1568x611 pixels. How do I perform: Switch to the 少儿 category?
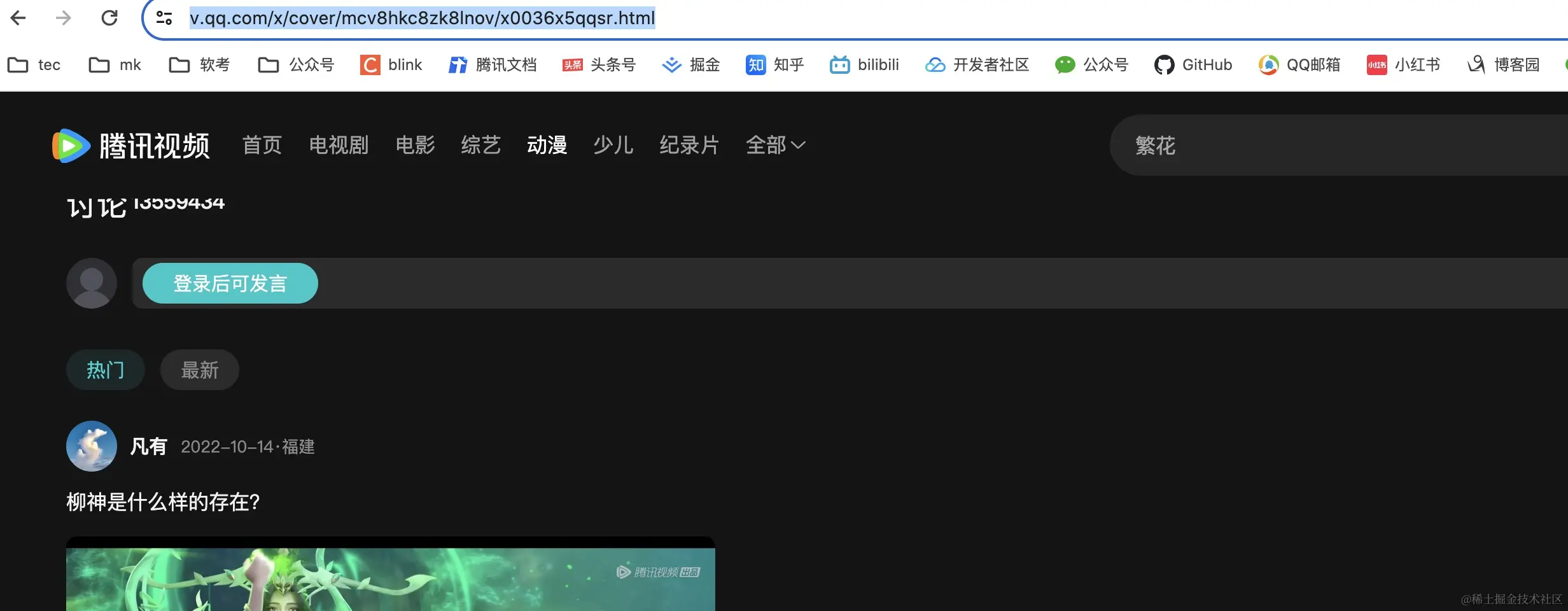613,145
